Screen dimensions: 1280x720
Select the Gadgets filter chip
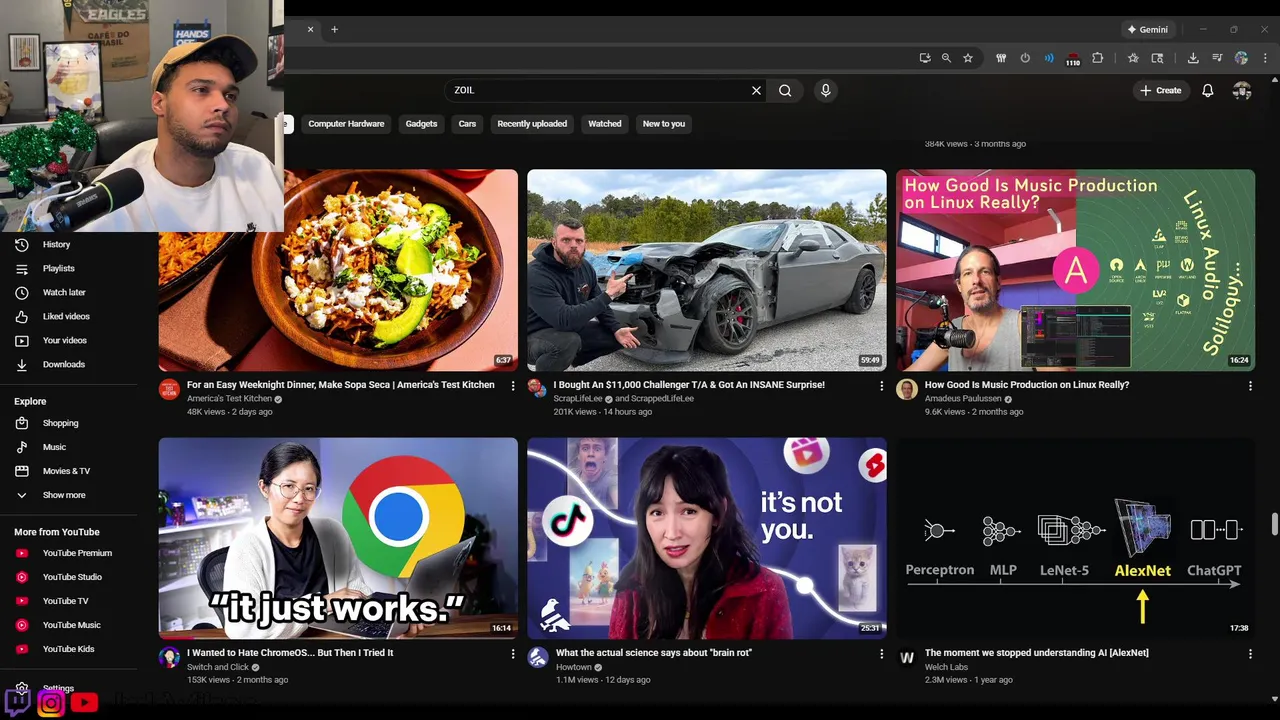(421, 124)
